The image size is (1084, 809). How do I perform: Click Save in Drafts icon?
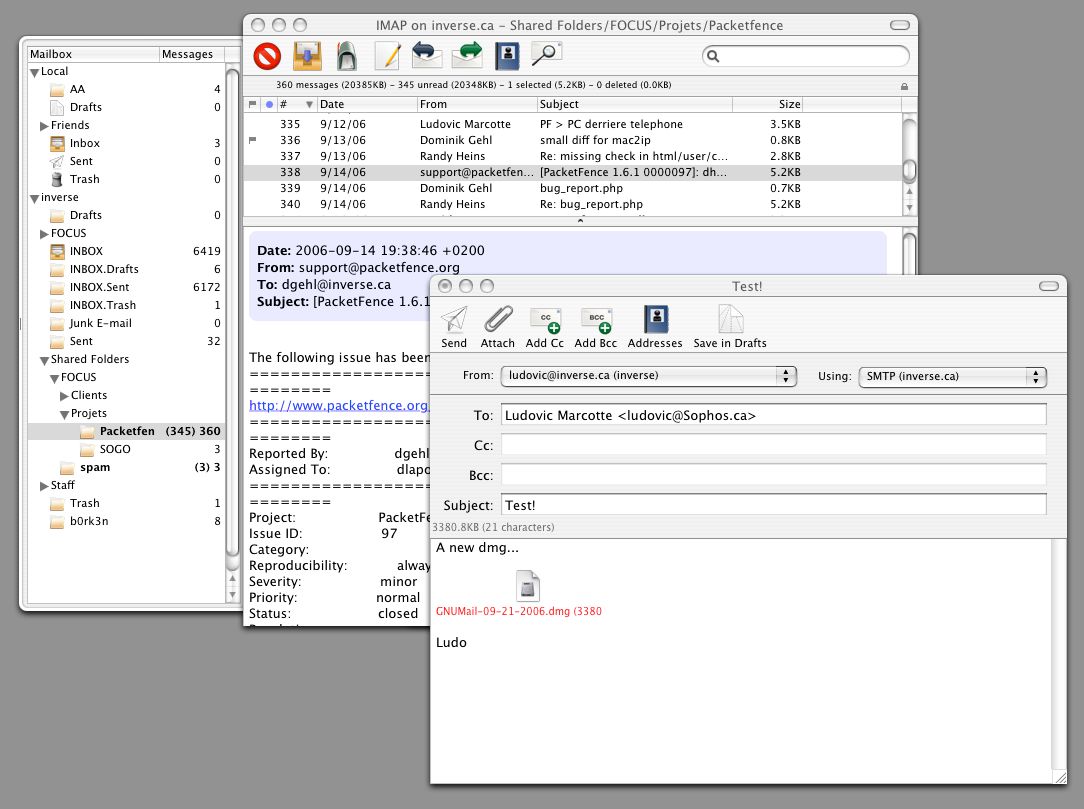pos(731,319)
